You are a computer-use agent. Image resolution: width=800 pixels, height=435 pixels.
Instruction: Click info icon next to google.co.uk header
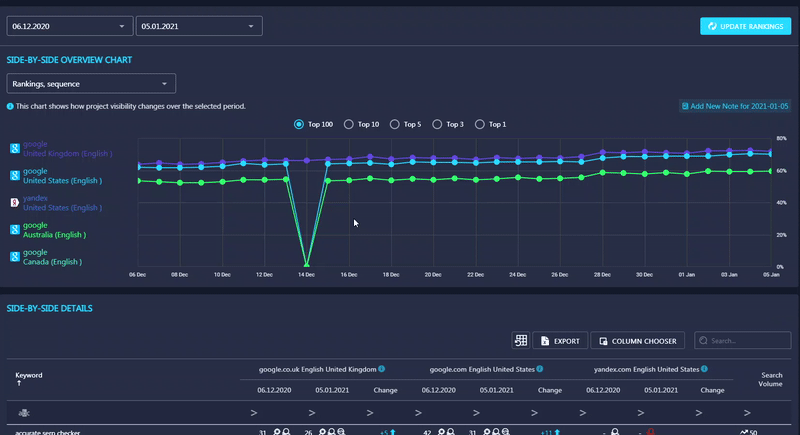pos(382,369)
